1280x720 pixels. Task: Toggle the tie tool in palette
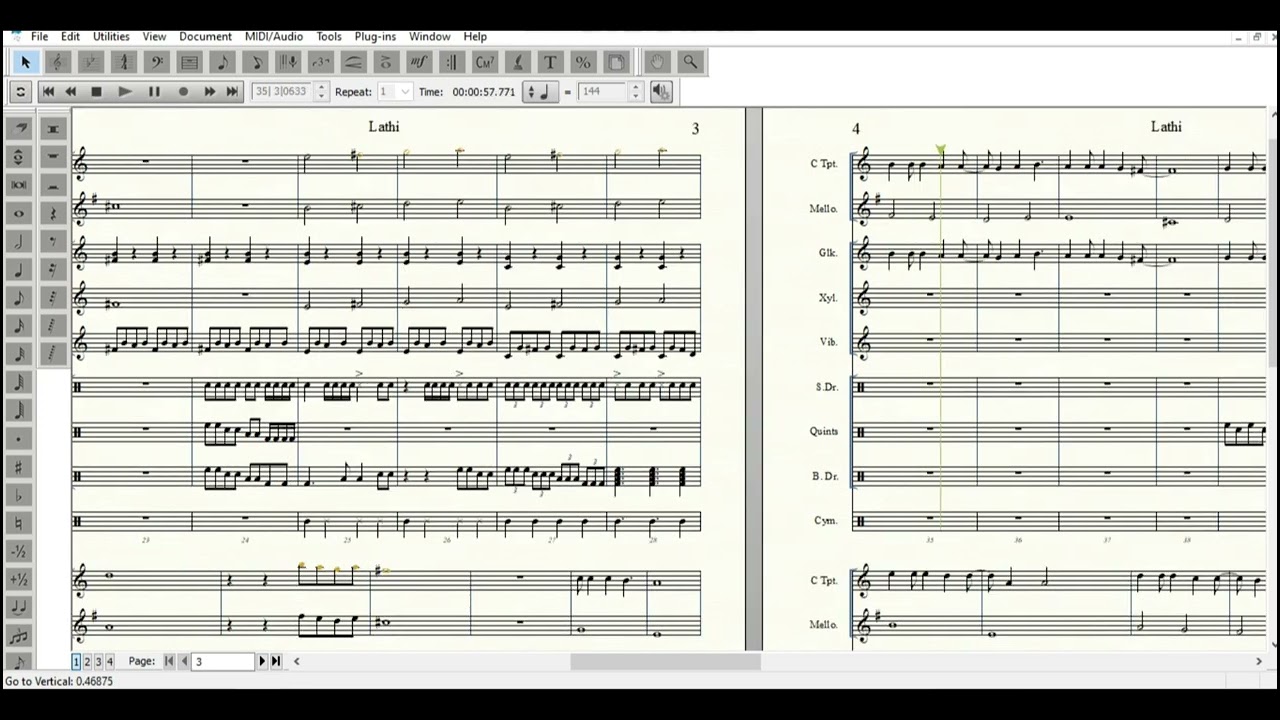click(x=19, y=607)
